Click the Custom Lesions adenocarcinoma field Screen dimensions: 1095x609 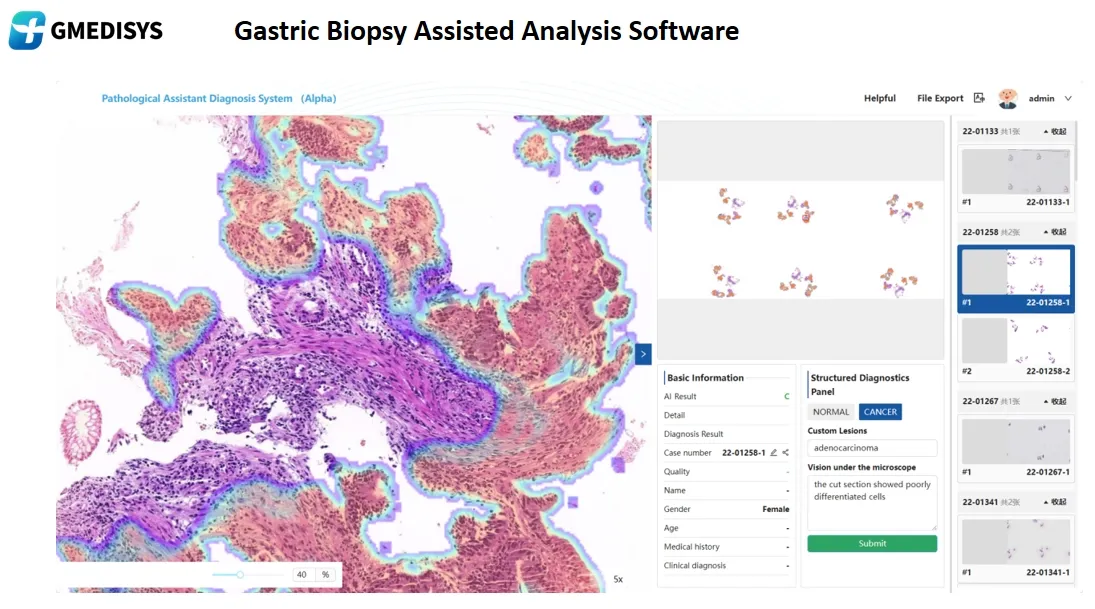click(872, 449)
